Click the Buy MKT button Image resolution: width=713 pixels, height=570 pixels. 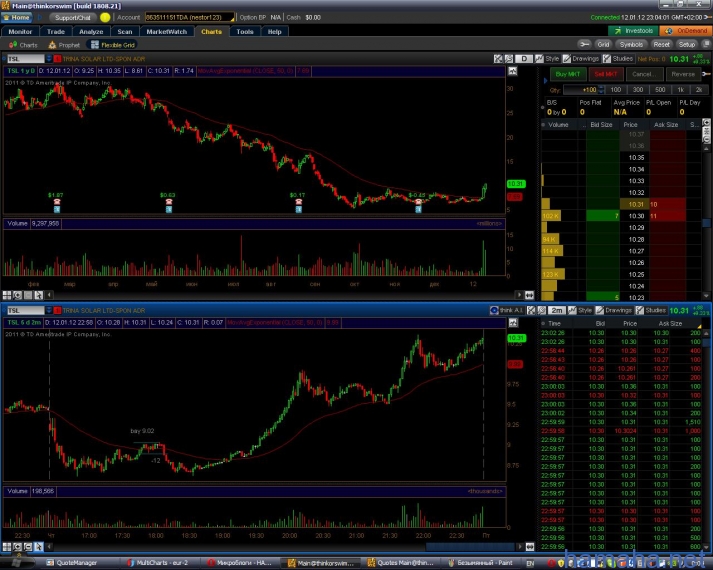point(569,74)
